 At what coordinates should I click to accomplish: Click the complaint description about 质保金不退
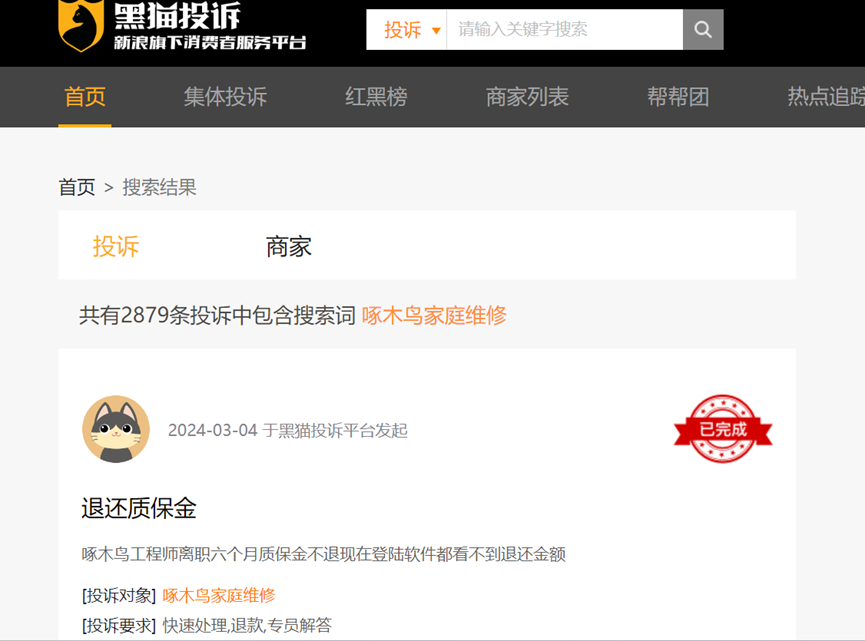coord(324,554)
